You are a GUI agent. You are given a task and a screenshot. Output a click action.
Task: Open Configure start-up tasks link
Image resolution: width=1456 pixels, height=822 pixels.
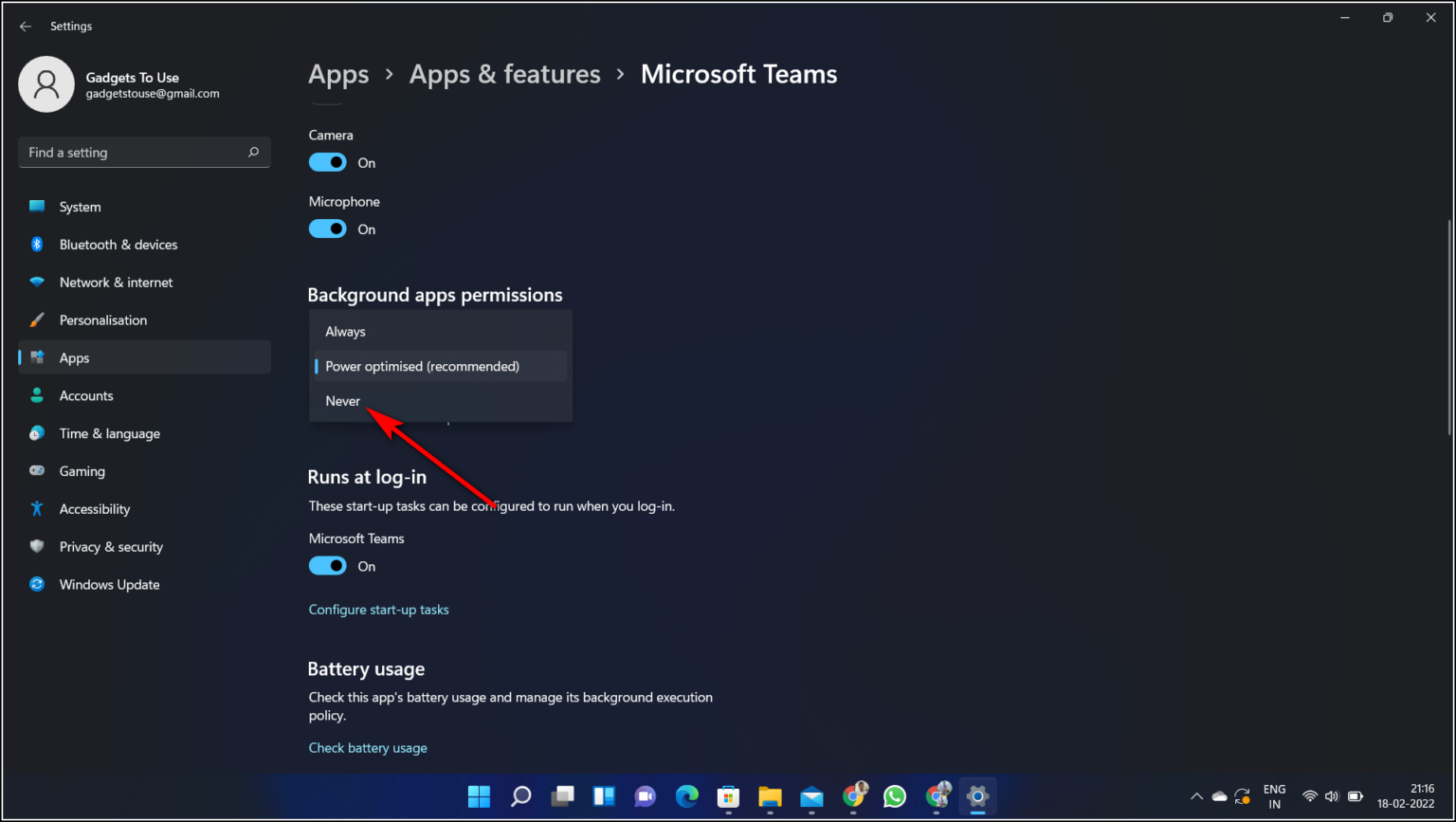click(378, 609)
